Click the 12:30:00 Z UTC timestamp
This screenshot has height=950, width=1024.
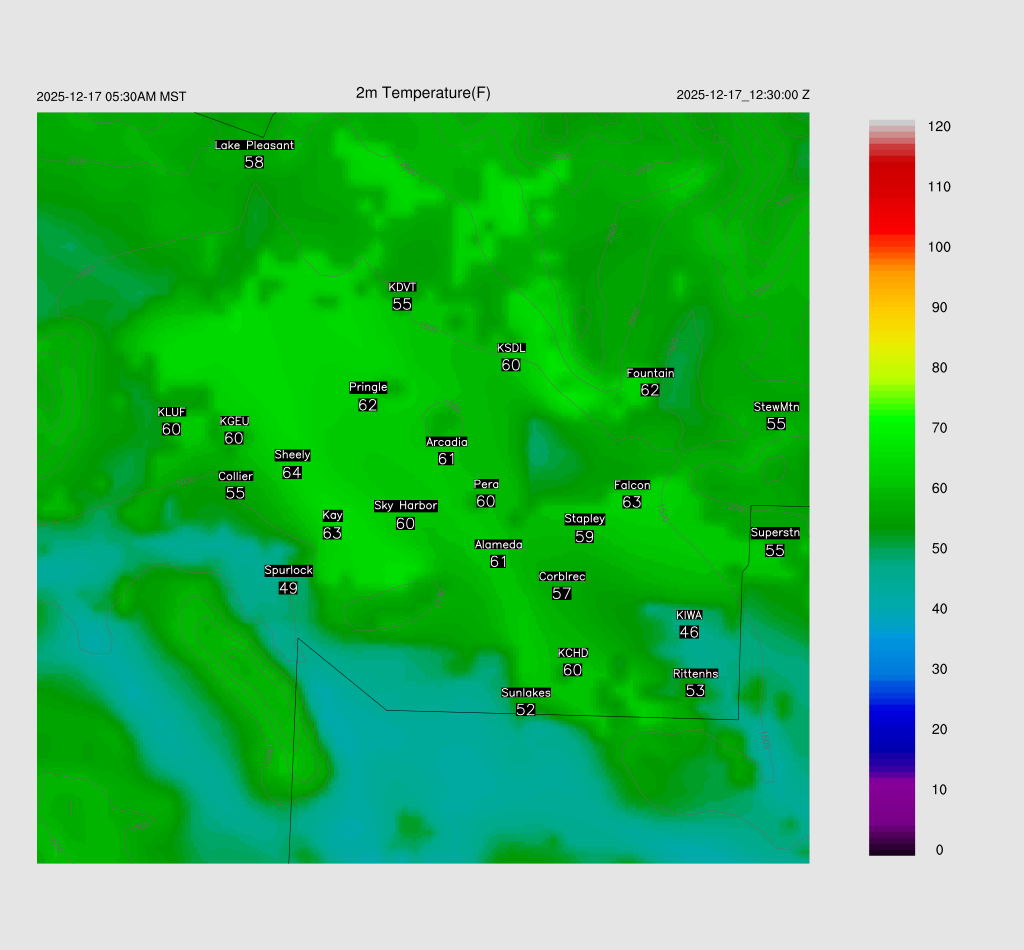pos(743,95)
